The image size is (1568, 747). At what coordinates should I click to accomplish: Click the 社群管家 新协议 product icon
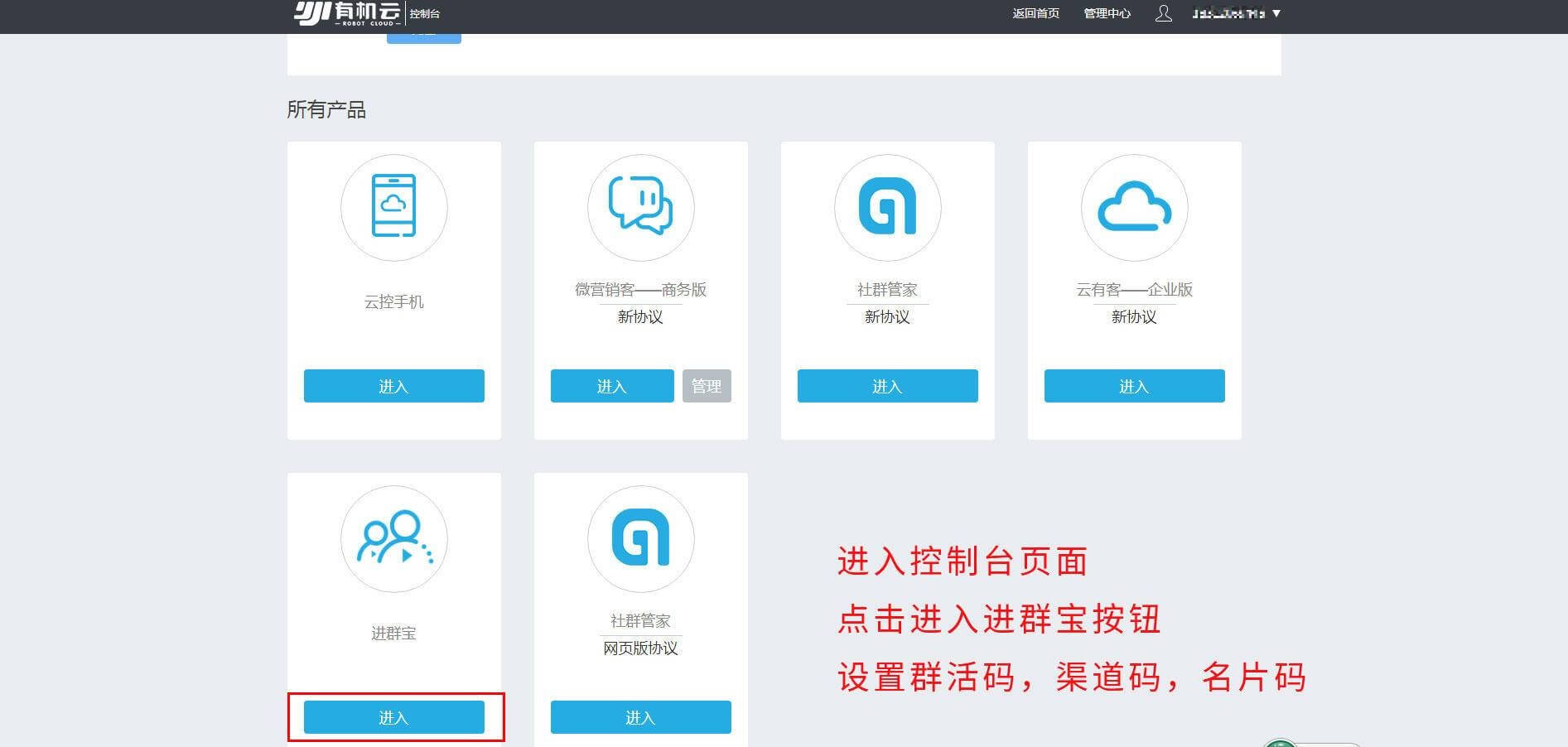pos(887,207)
